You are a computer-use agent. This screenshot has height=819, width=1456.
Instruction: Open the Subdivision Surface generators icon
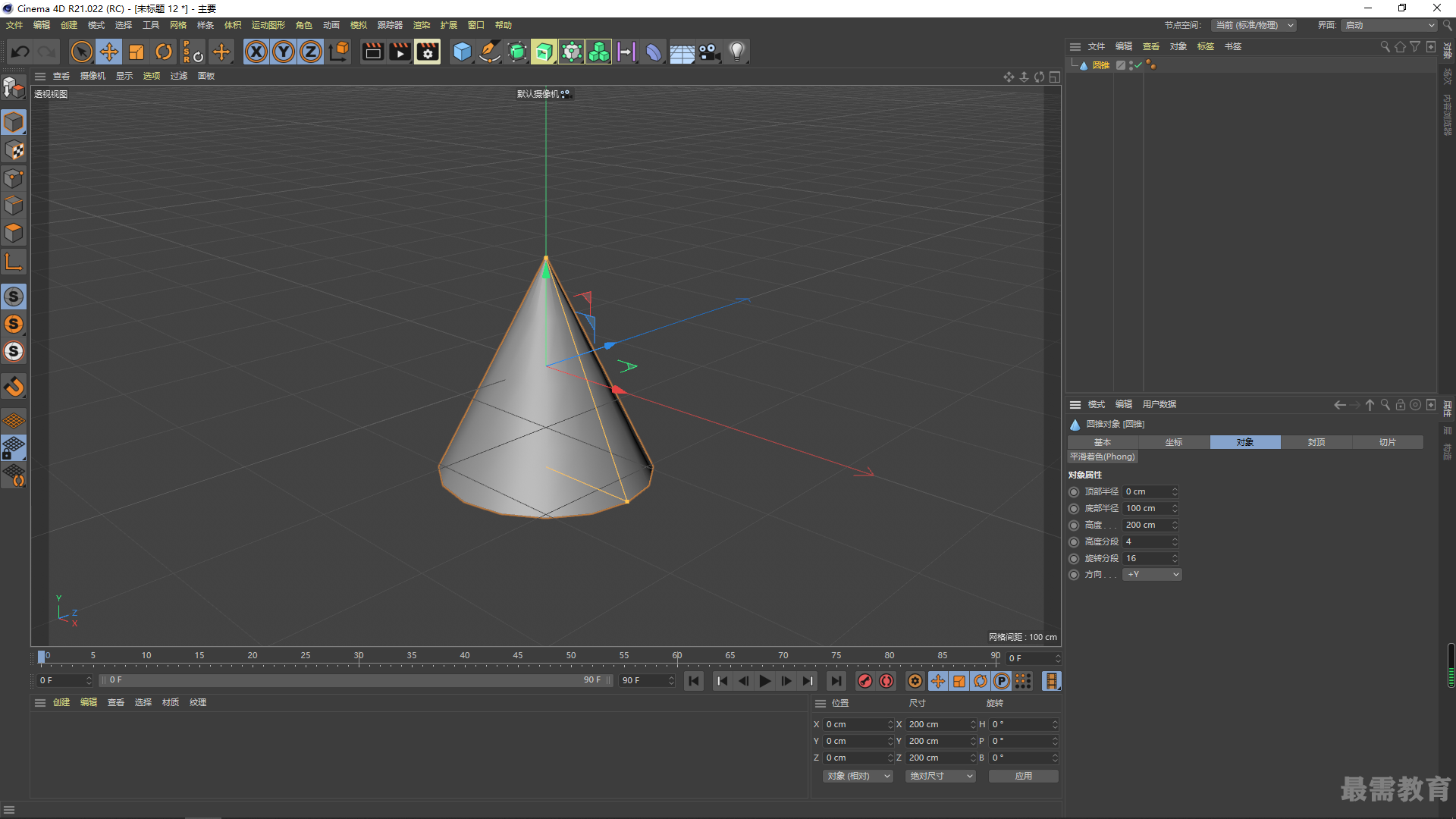pos(517,52)
